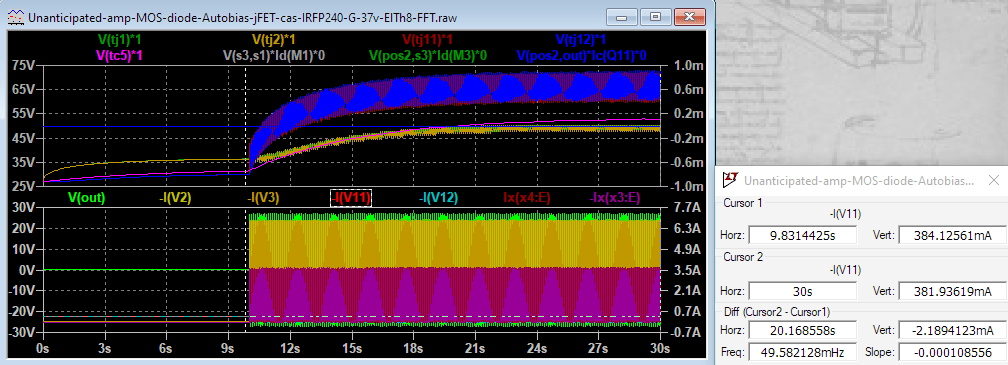Viewport: 1008px width, 365px height.
Task: Click the Freq field 49.582128mHz
Action: 802,352
